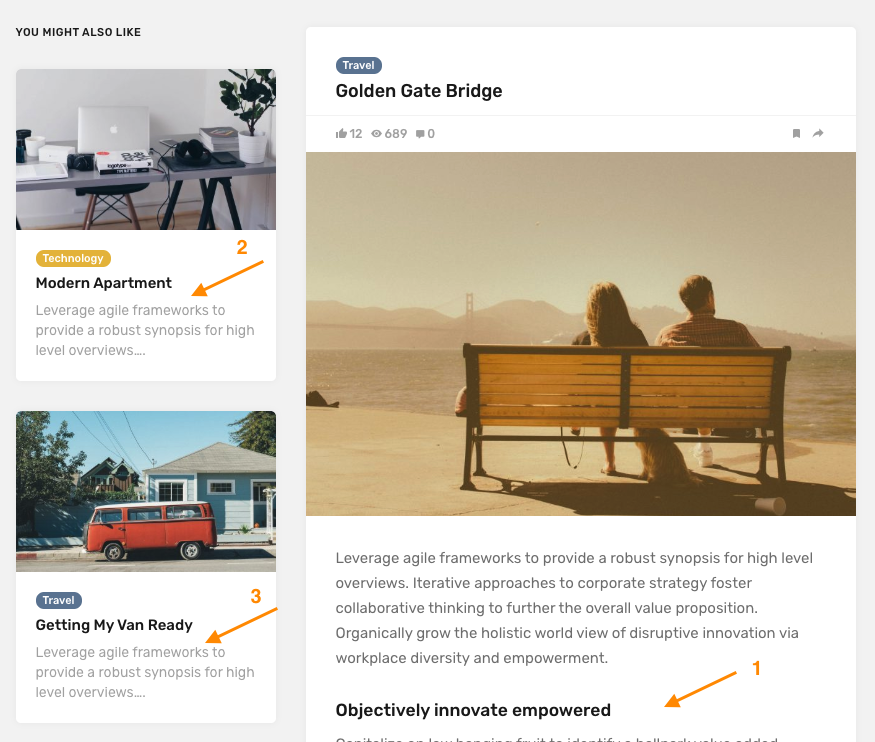Click the You Might Also Like heading
The image size is (875, 742).
click(78, 33)
